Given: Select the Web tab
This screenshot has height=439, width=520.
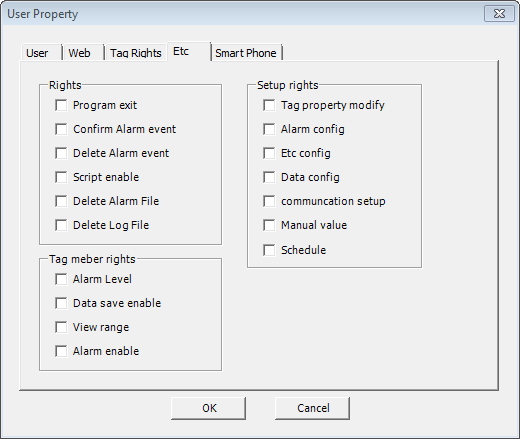Looking at the screenshot, I should 79,53.
